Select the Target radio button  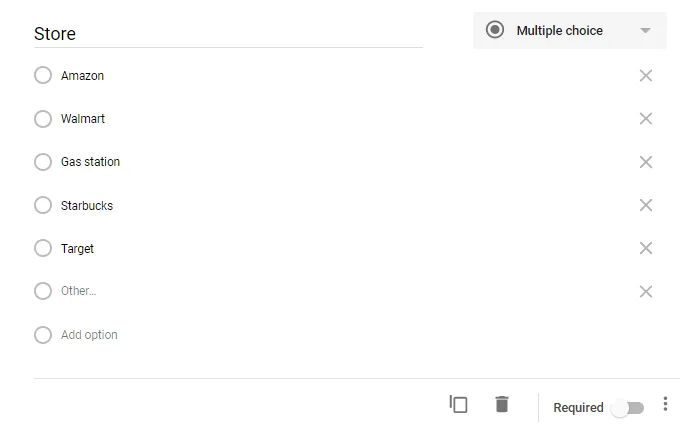click(x=43, y=248)
